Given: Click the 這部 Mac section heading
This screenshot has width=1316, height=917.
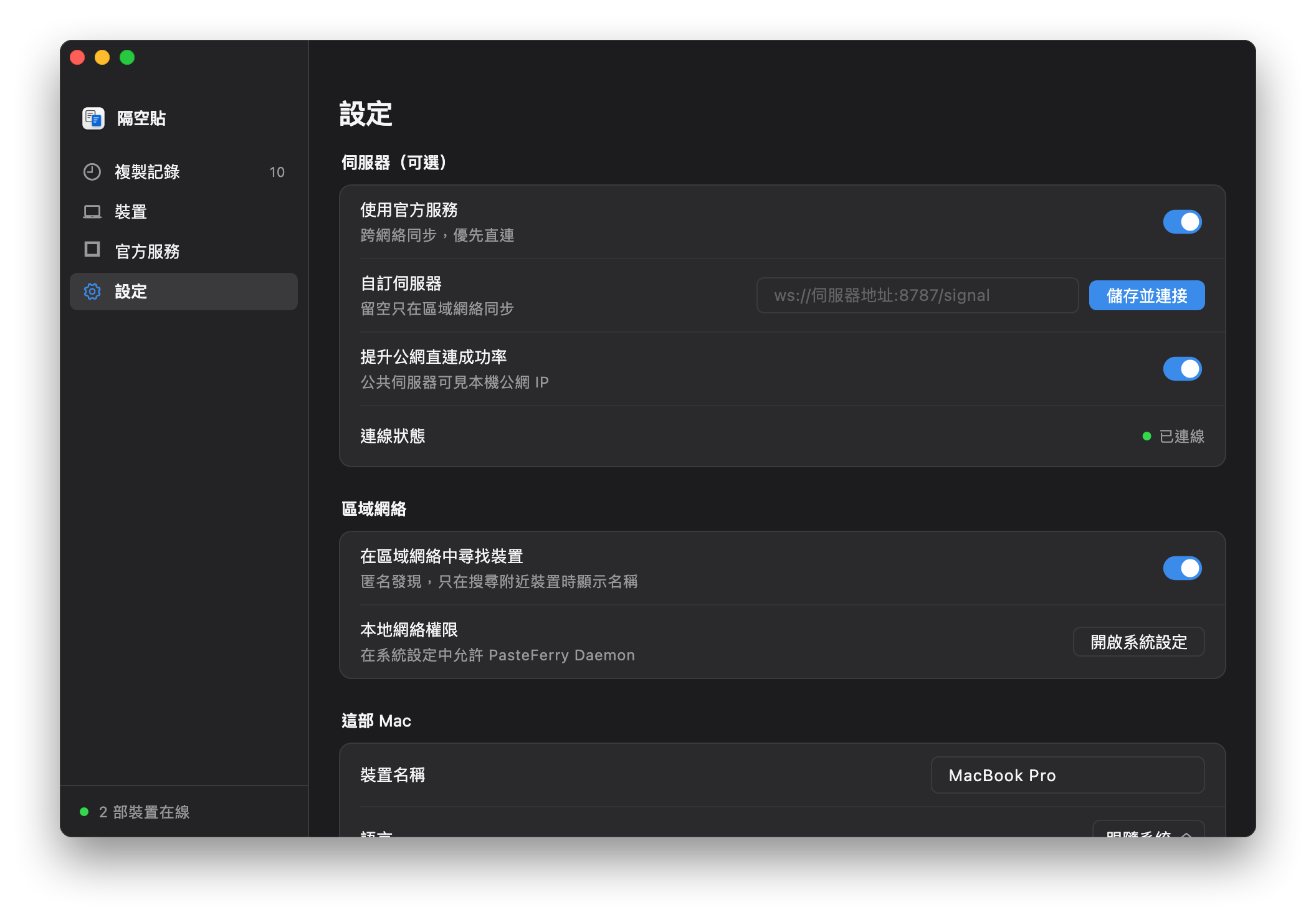Looking at the screenshot, I should (x=376, y=721).
